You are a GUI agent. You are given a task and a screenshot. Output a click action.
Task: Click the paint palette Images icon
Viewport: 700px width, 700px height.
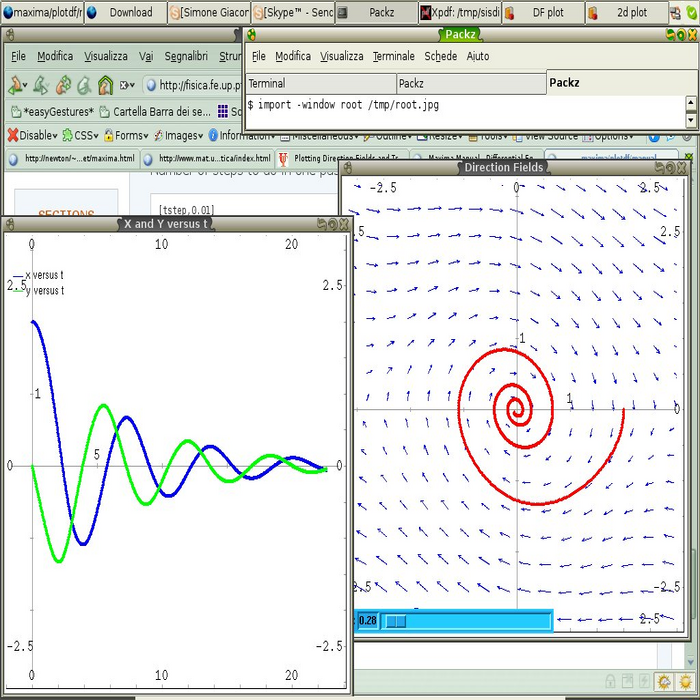click(158, 135)
